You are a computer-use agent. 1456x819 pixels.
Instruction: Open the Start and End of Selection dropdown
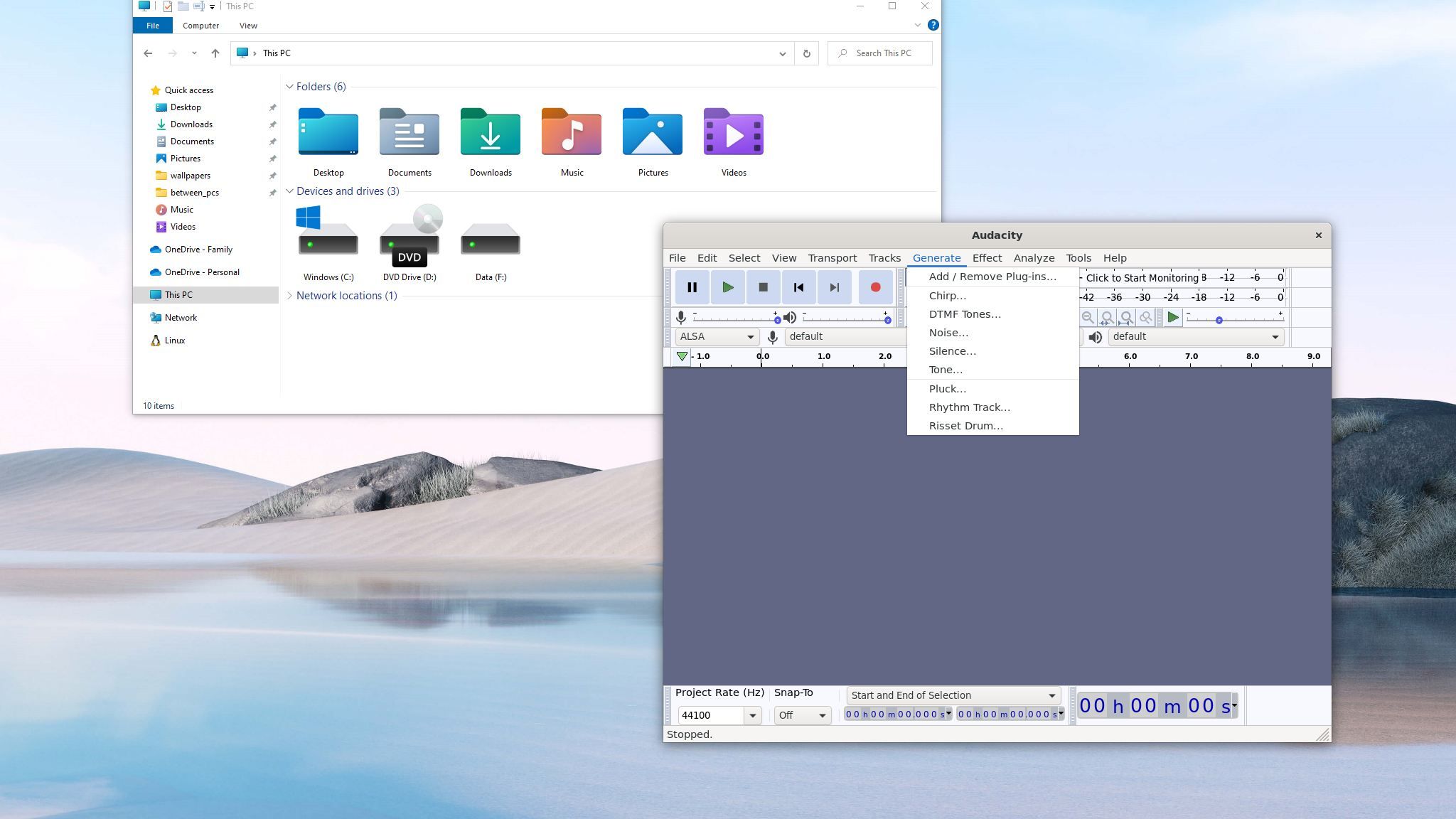tap(953, 695)
